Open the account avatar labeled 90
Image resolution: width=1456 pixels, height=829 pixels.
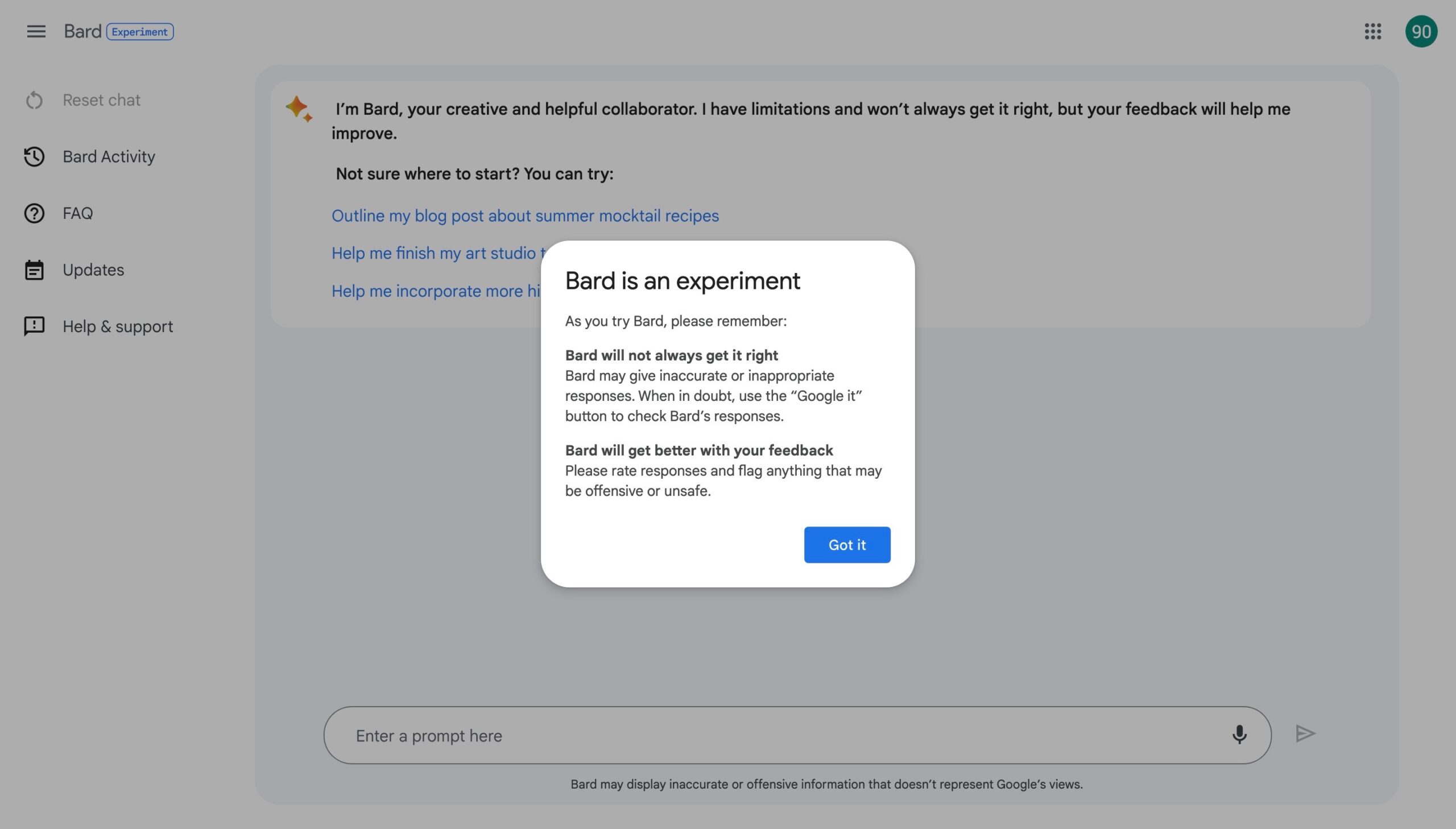pyautogui.click(x=1421, y=31)
